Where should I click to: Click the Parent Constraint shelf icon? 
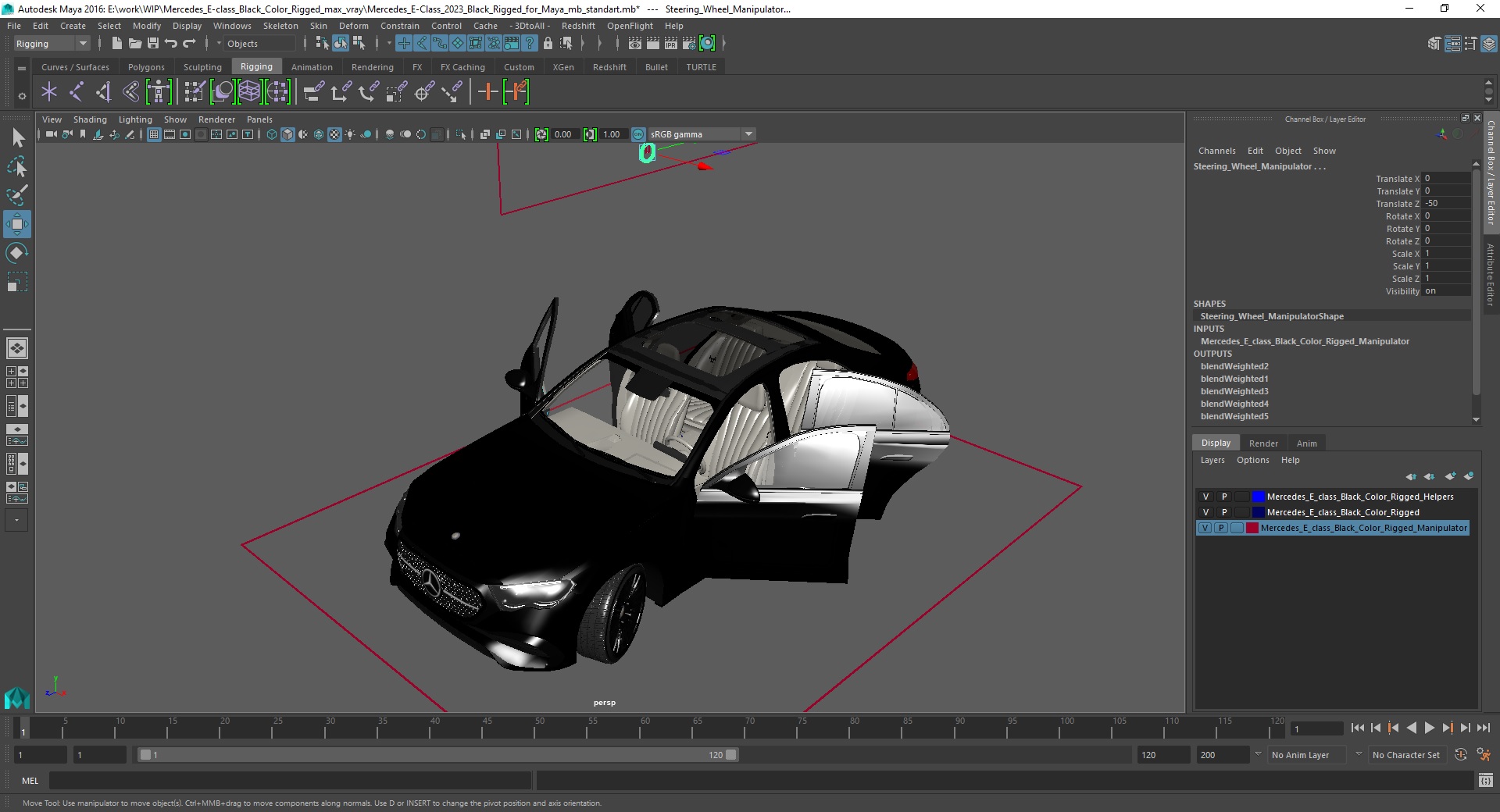click(x=314, y=92)
